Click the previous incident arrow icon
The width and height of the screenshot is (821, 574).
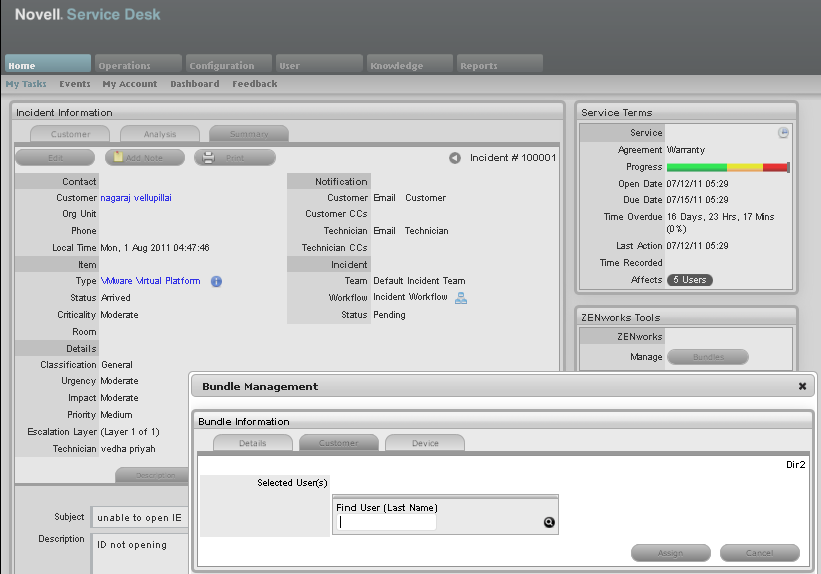455,158
